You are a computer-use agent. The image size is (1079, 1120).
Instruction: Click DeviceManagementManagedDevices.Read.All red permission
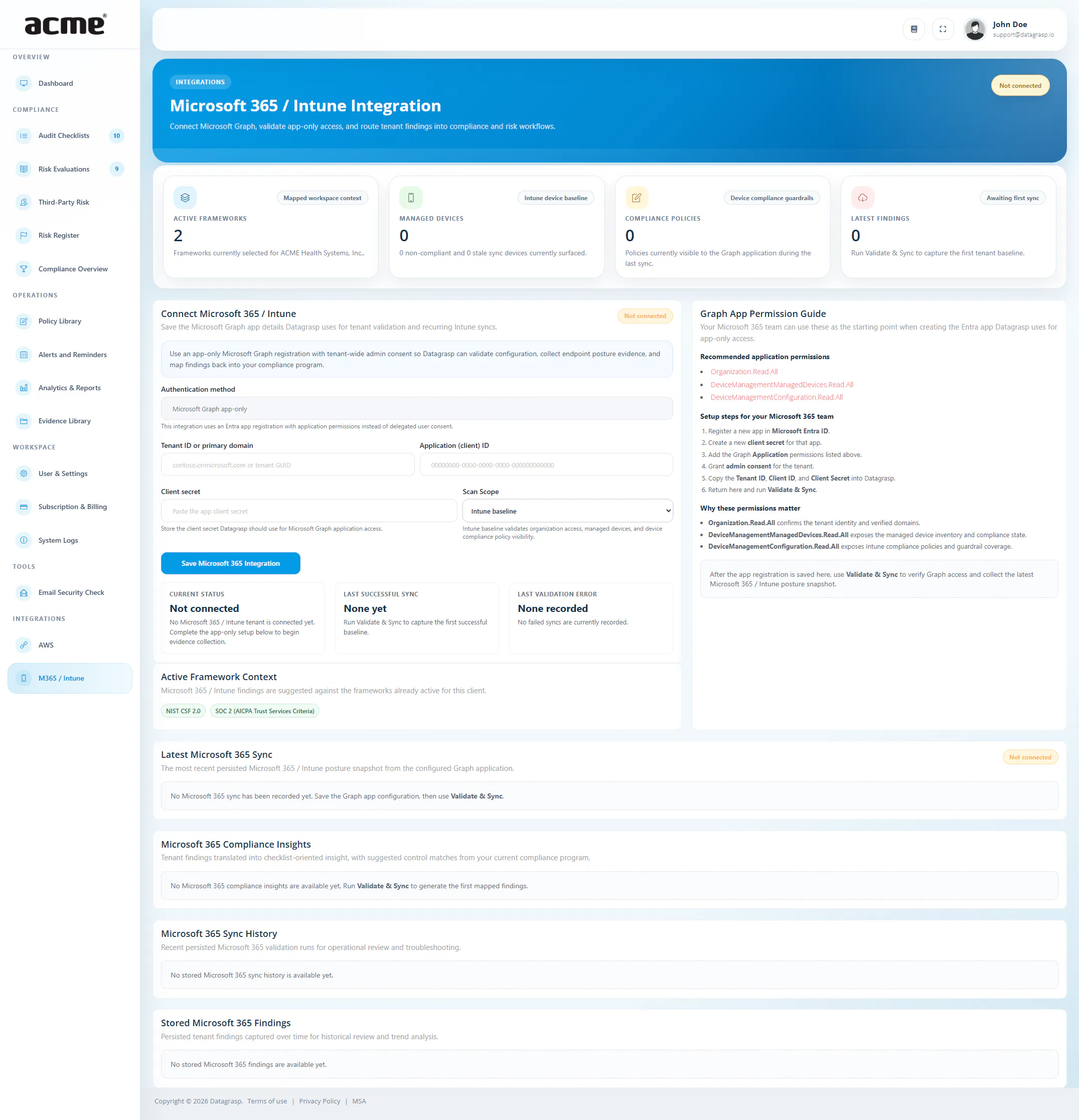tap(782, 385)
